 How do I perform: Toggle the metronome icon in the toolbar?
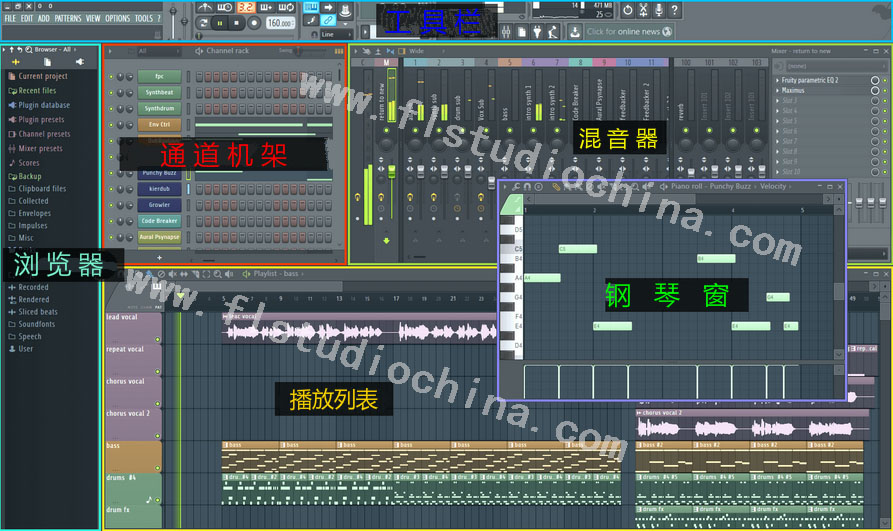204,7
